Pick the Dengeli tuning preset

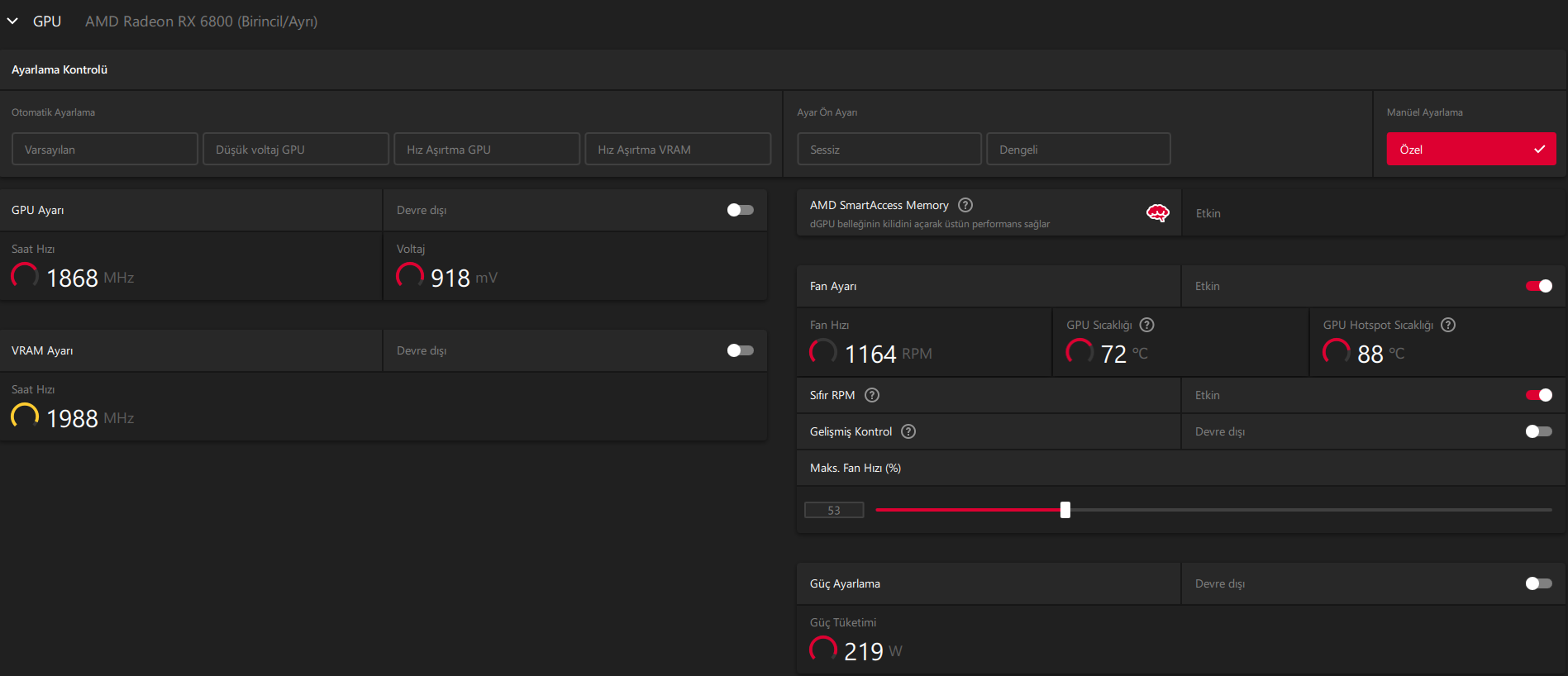coord(1079,149)
